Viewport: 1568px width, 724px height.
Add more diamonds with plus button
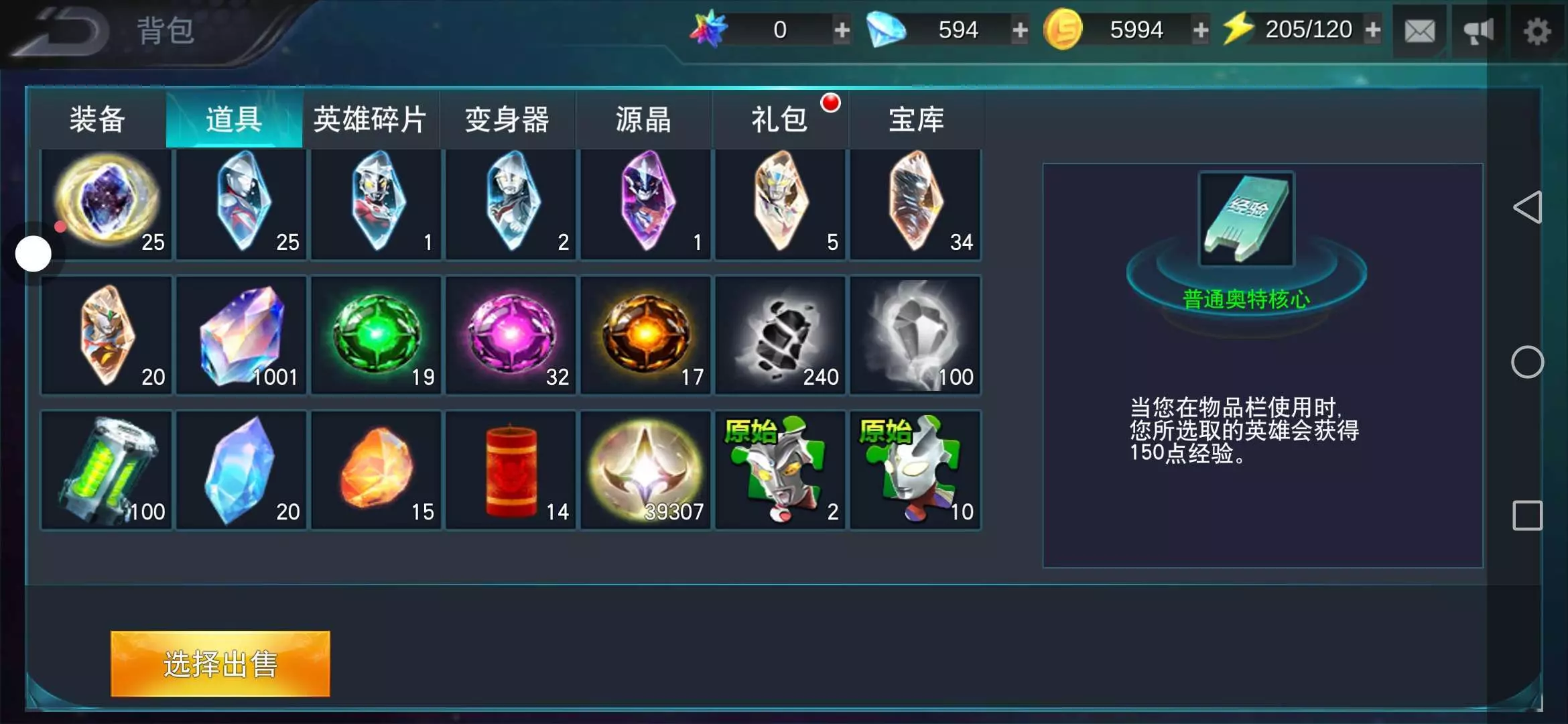[1020, 30]
